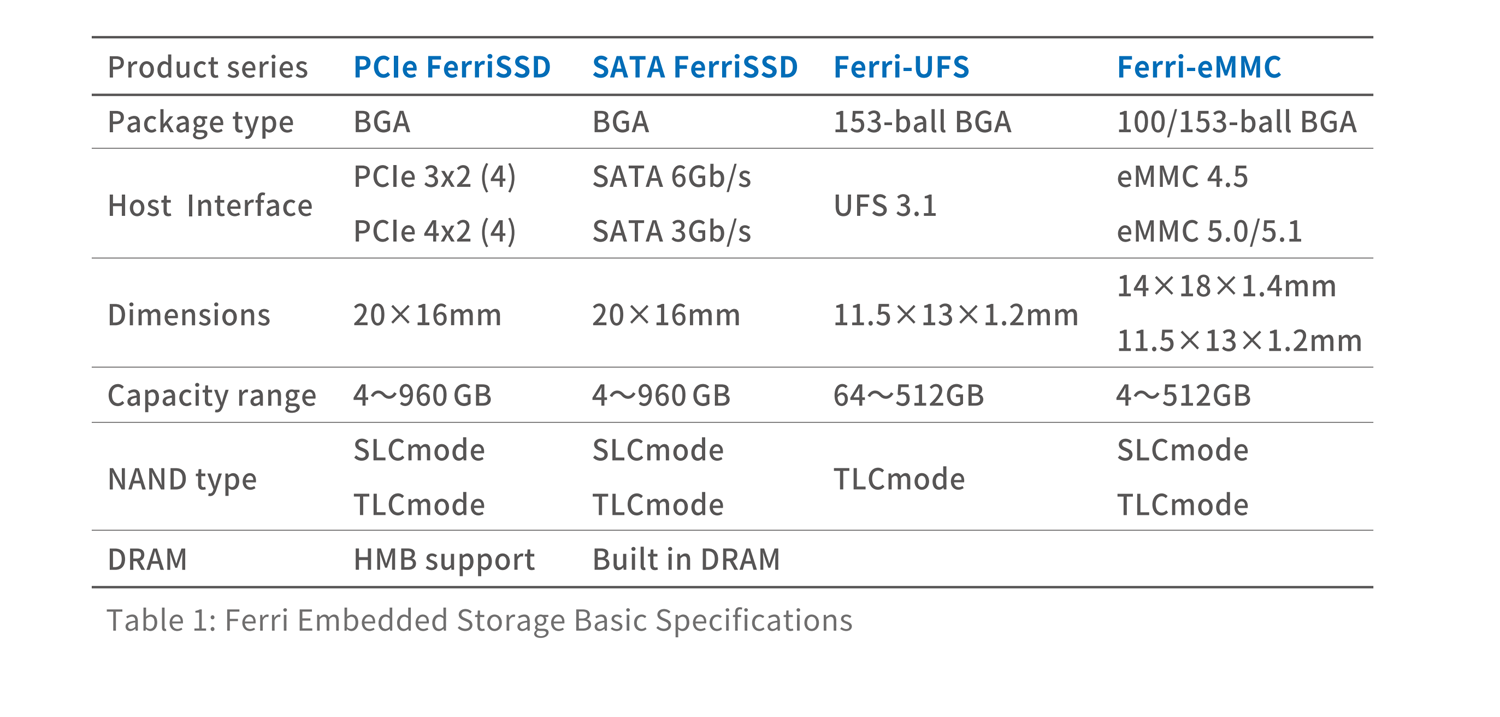Viewport: 1500px width, 717px height.
Task: Select the Ferri-UFS column heading
Action: click(x=901, y=67)
